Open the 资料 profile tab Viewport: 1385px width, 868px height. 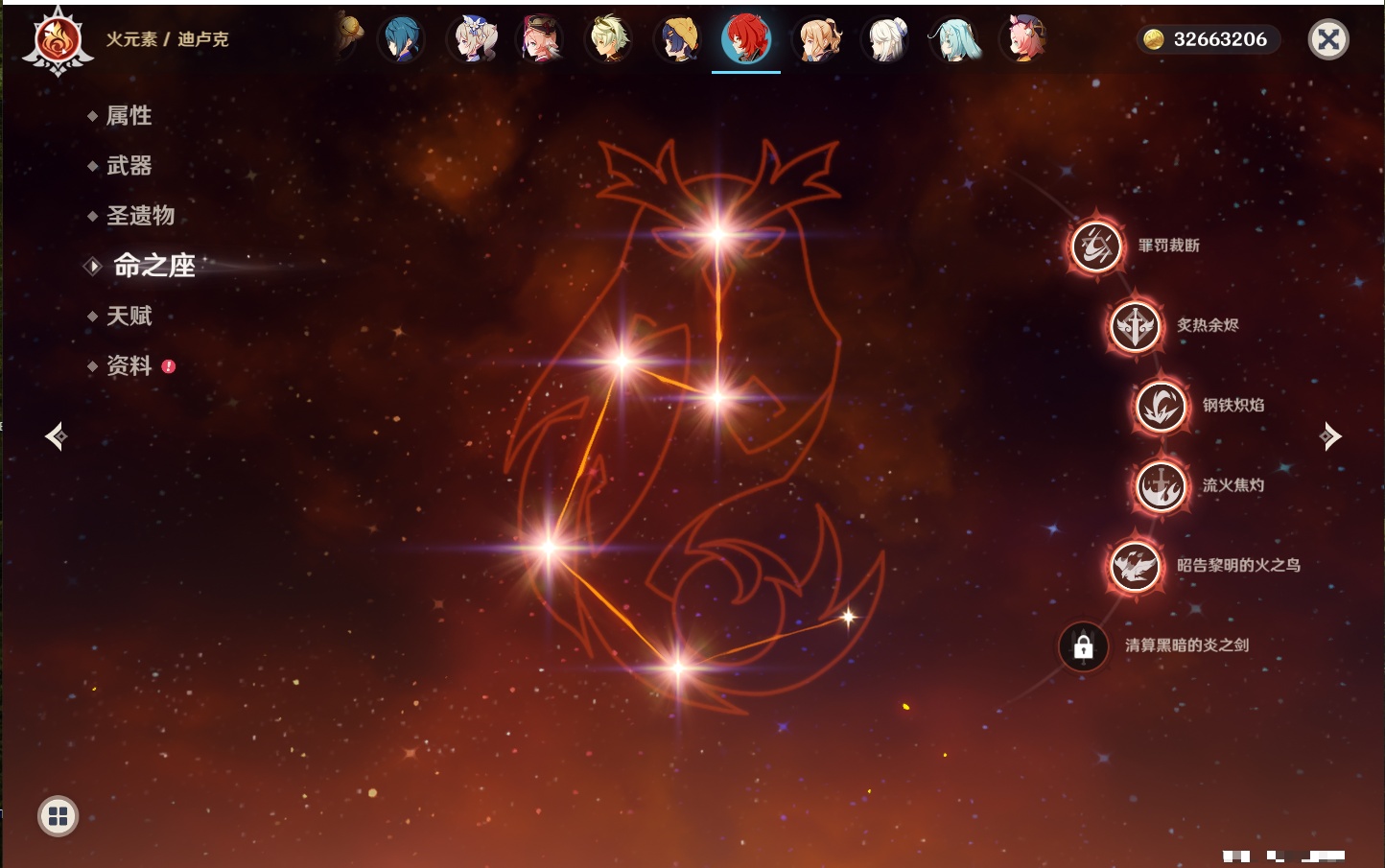(x=130, y=365)
